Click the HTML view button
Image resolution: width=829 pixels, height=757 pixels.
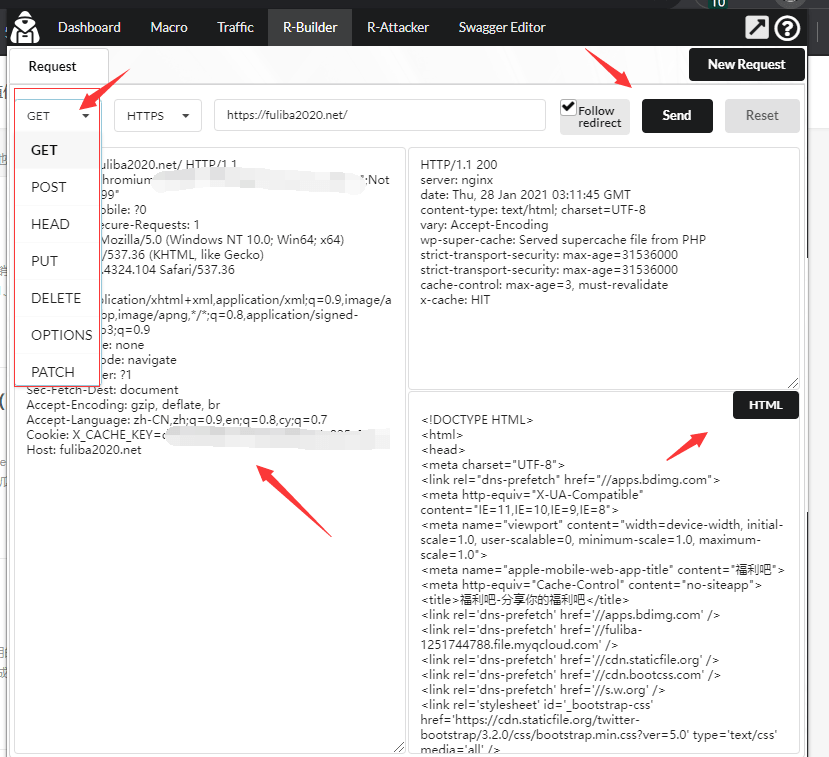pos(765,405)
